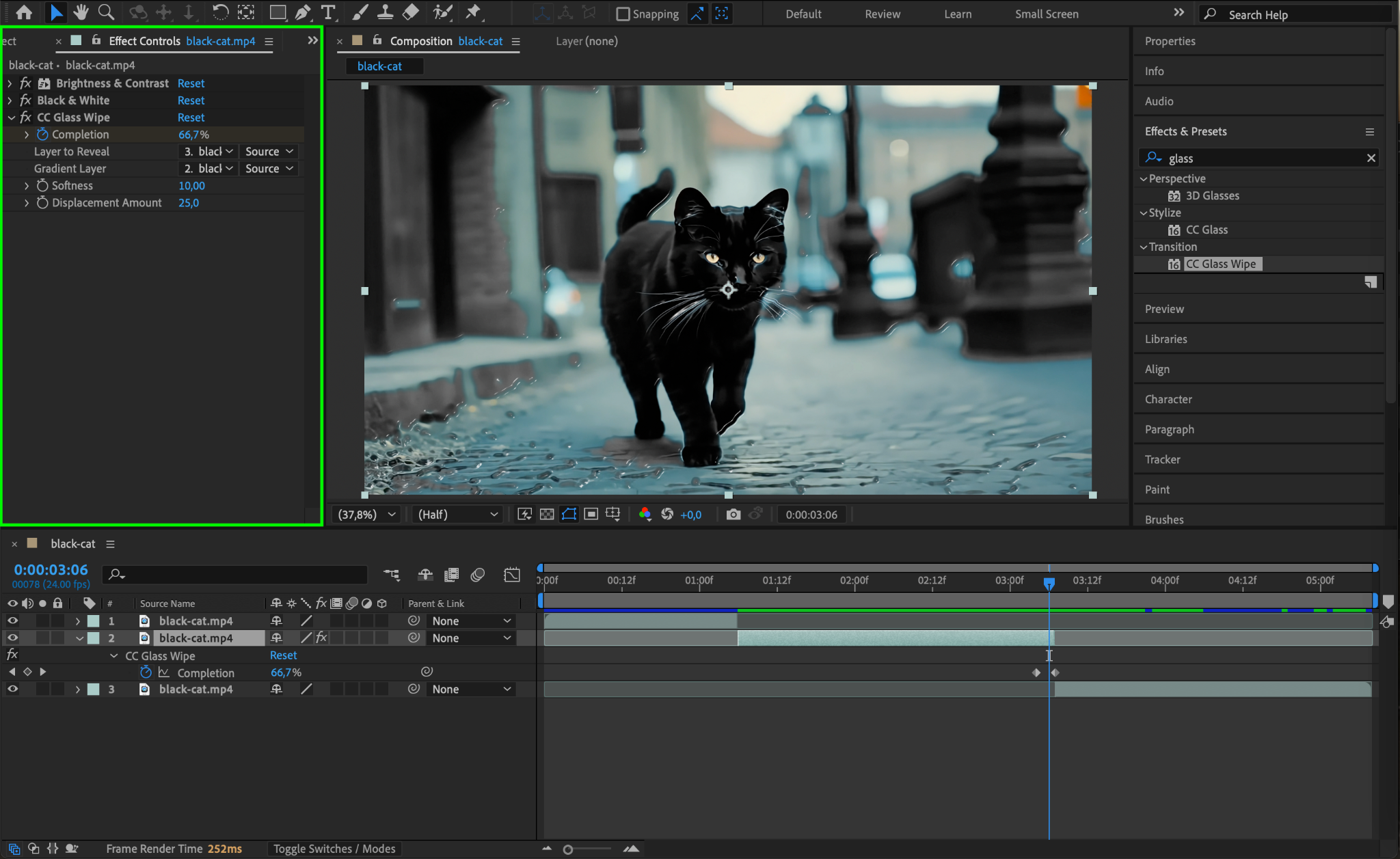Select the Pen tool in toolbar
Screen dimensions: 1400x859
point(303,12)
